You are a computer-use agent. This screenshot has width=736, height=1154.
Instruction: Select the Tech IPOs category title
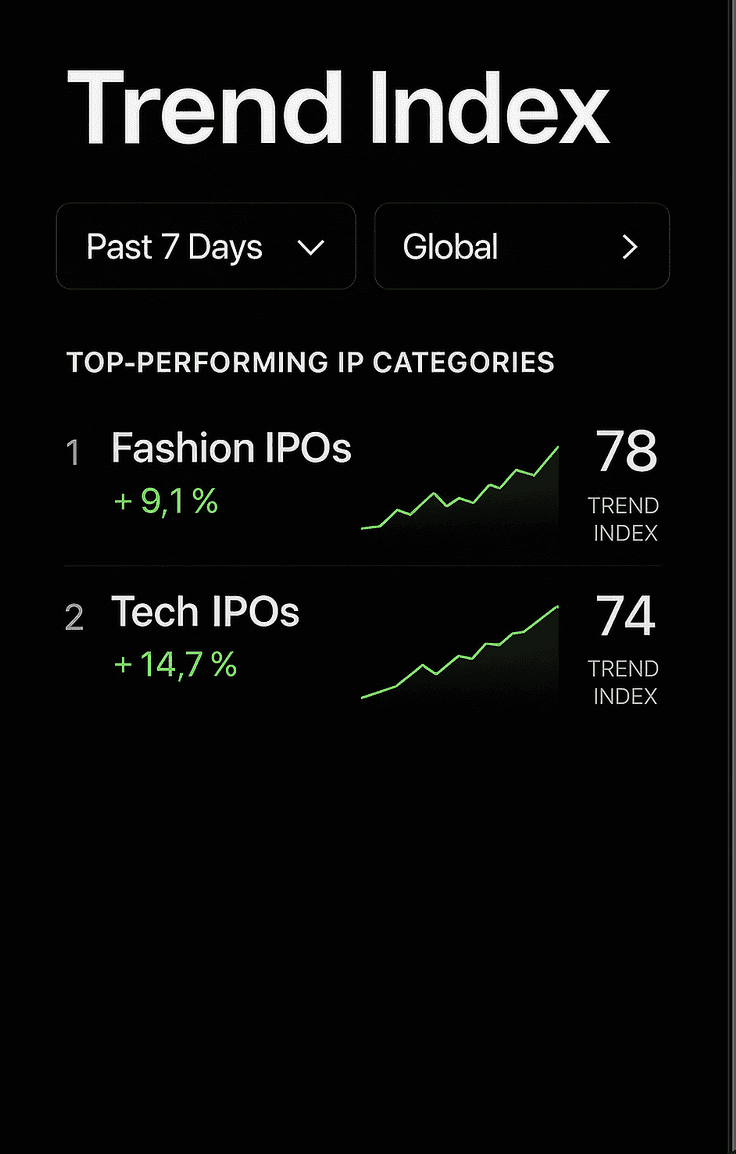coord(205,612)
